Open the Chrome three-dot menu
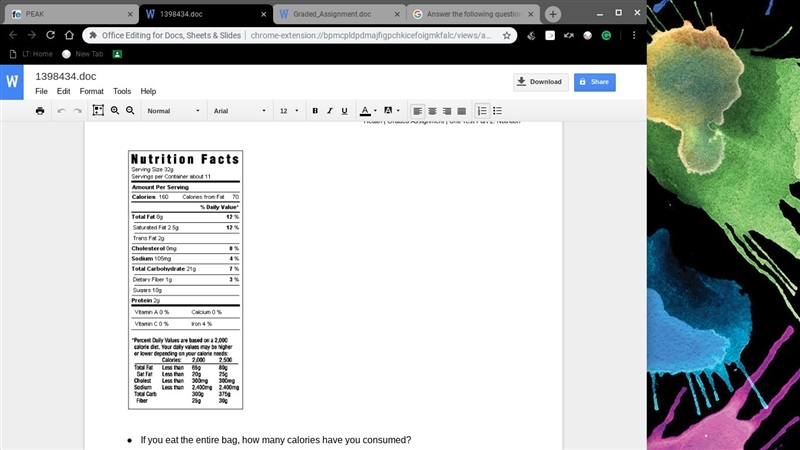The height and width of the screenshot is (450, 800). (634, 35)
